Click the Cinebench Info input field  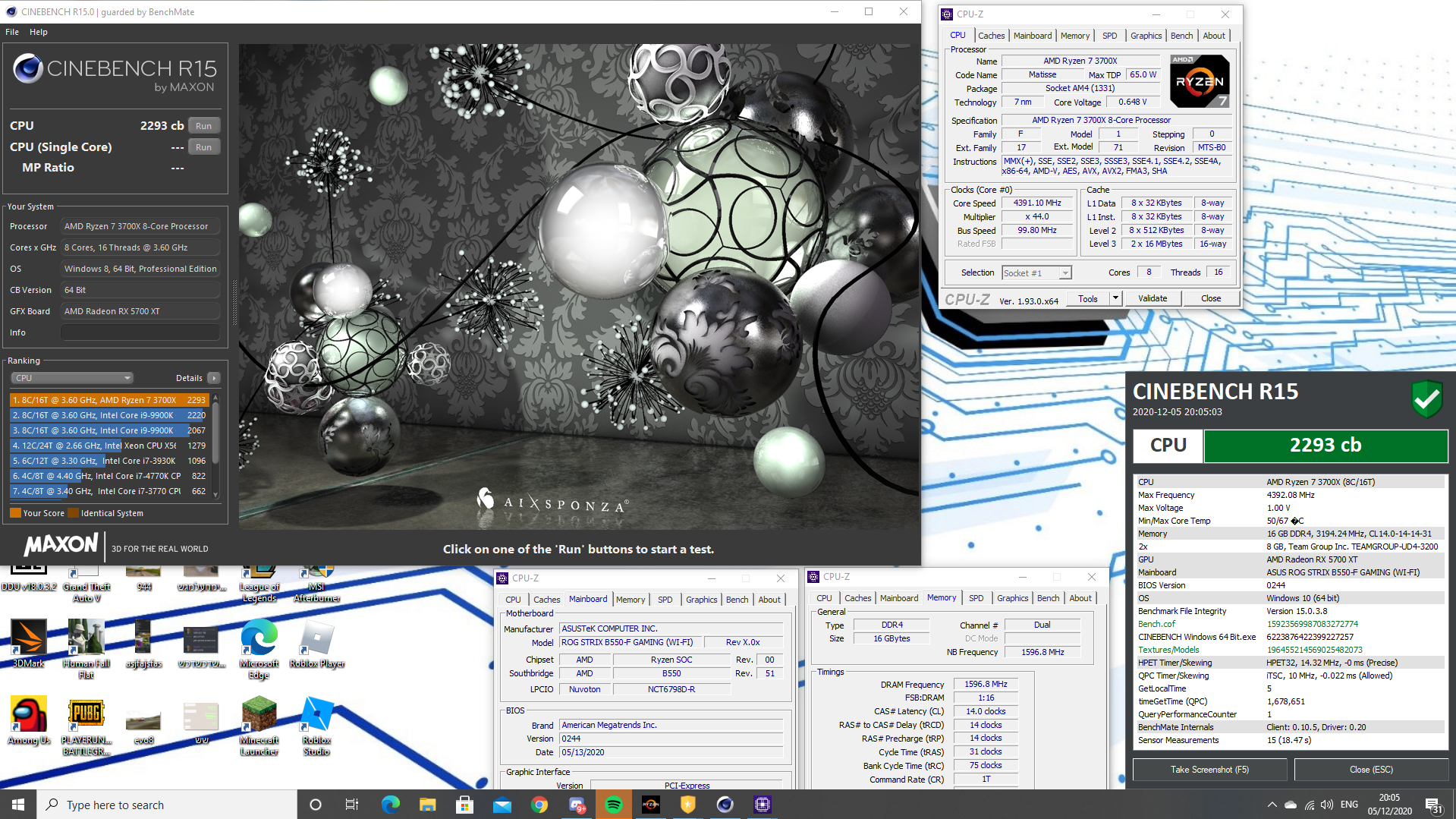(x=140, y=332)
